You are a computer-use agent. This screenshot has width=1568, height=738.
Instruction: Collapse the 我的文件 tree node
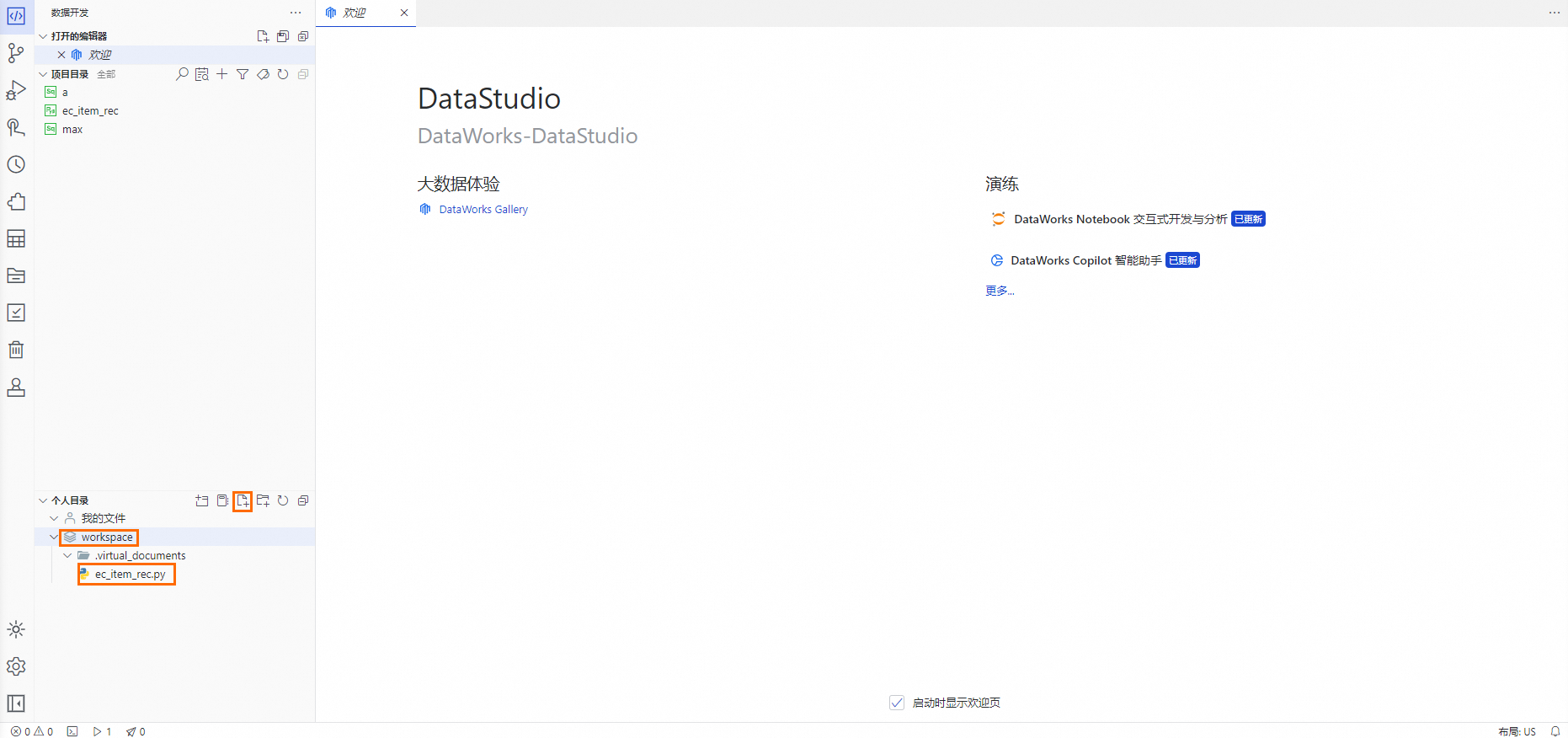[54, 518]
